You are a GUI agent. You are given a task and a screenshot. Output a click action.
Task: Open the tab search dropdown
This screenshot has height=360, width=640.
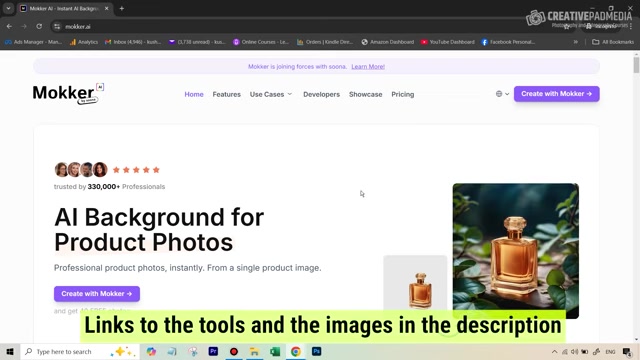[8, 8]
